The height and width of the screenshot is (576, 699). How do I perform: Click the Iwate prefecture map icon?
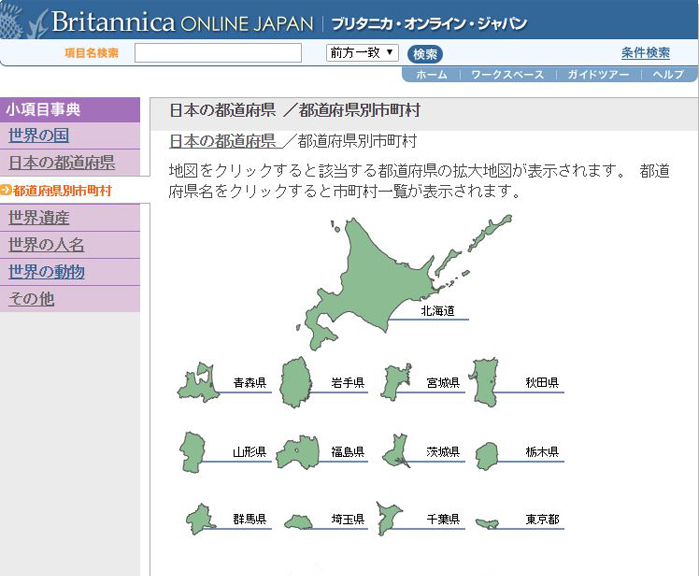coord(296,383)
